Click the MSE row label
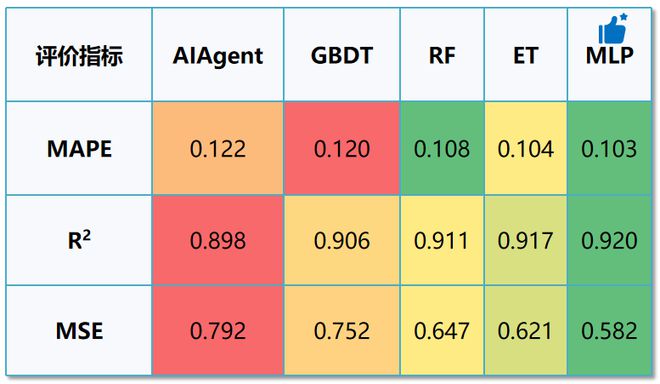The image size is (660, 384). pos(79,331)
